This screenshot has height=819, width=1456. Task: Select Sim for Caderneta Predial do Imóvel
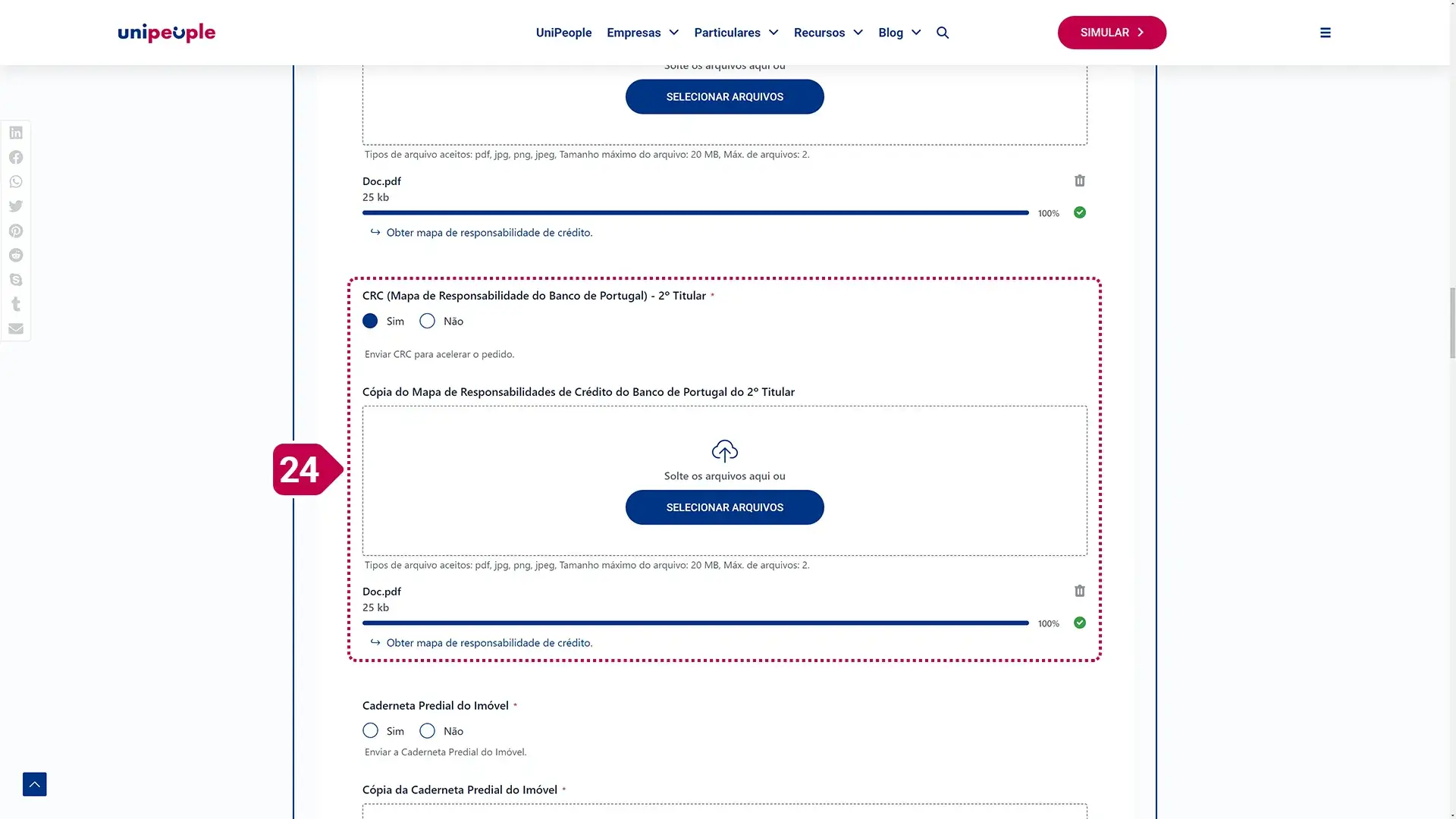[x=370, y=731]
